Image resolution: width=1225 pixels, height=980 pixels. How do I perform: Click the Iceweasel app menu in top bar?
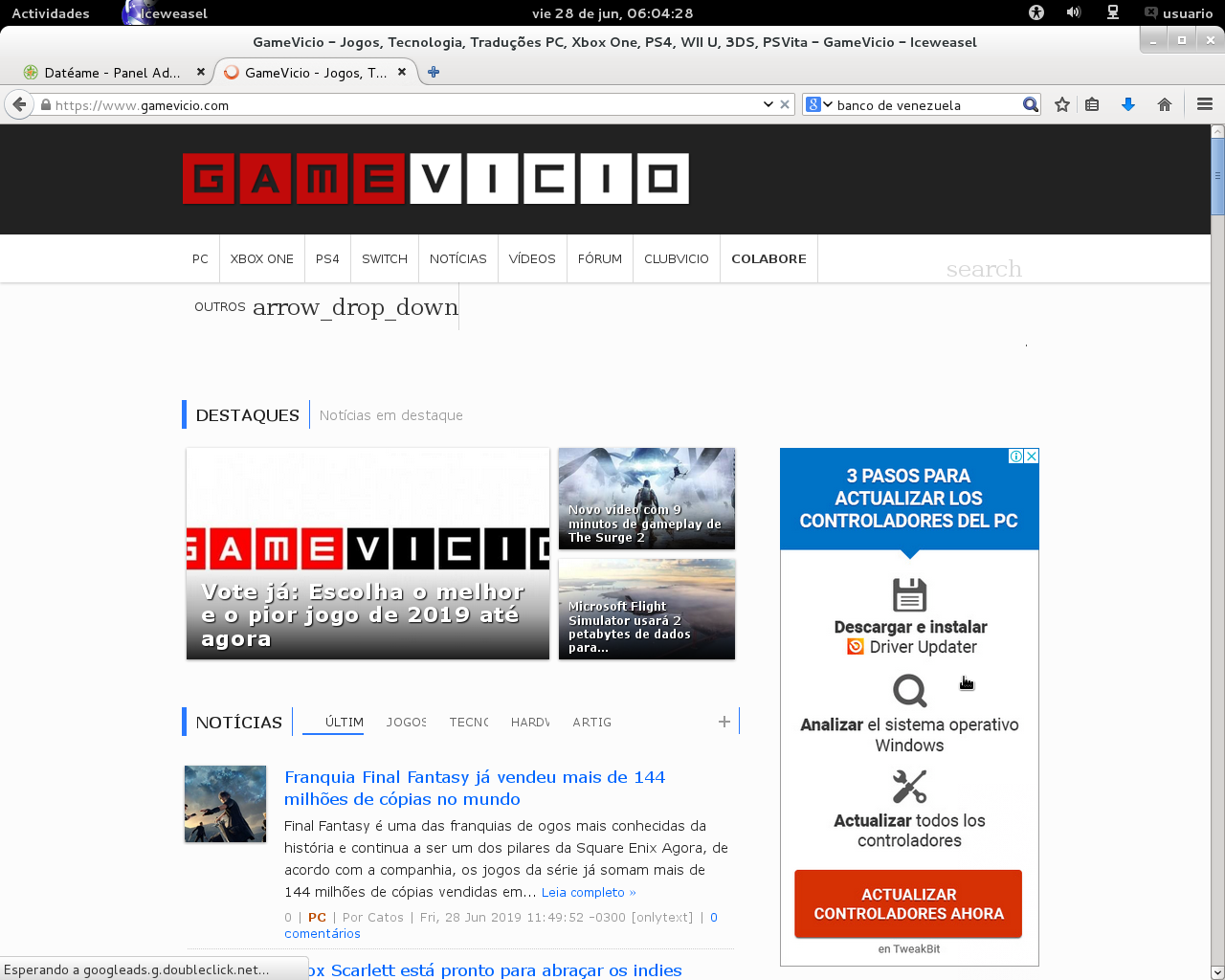[x=166, y=12]
